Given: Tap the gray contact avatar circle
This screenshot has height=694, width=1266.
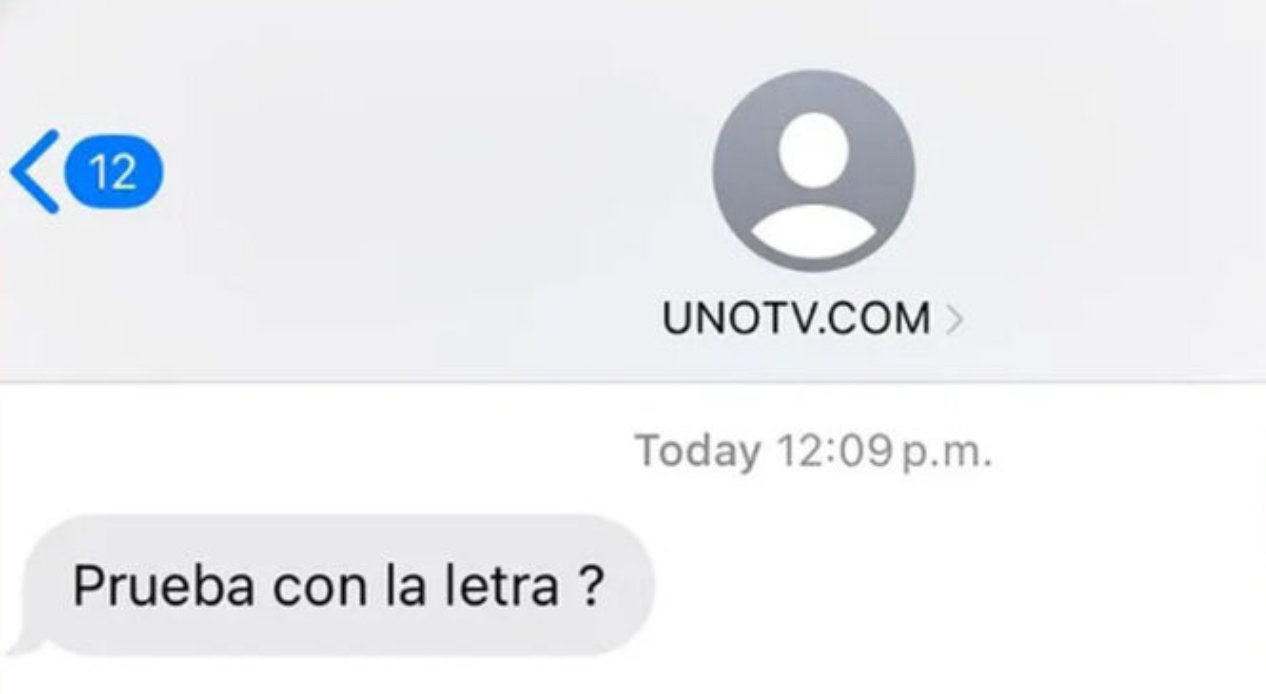Looking at the screenshot, I should point(813,170).
